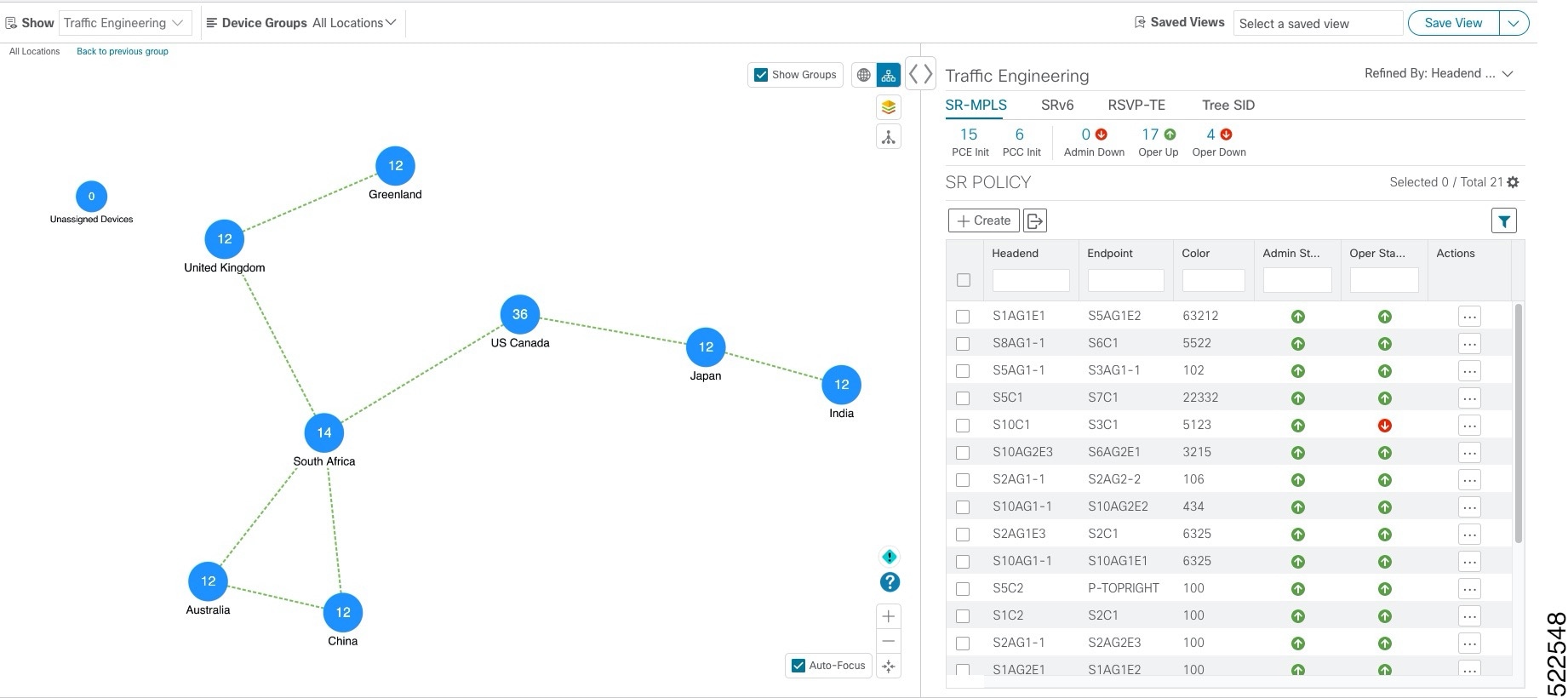
Task: Switch to the RSVP-TE tab
Action: (1136, 106)
